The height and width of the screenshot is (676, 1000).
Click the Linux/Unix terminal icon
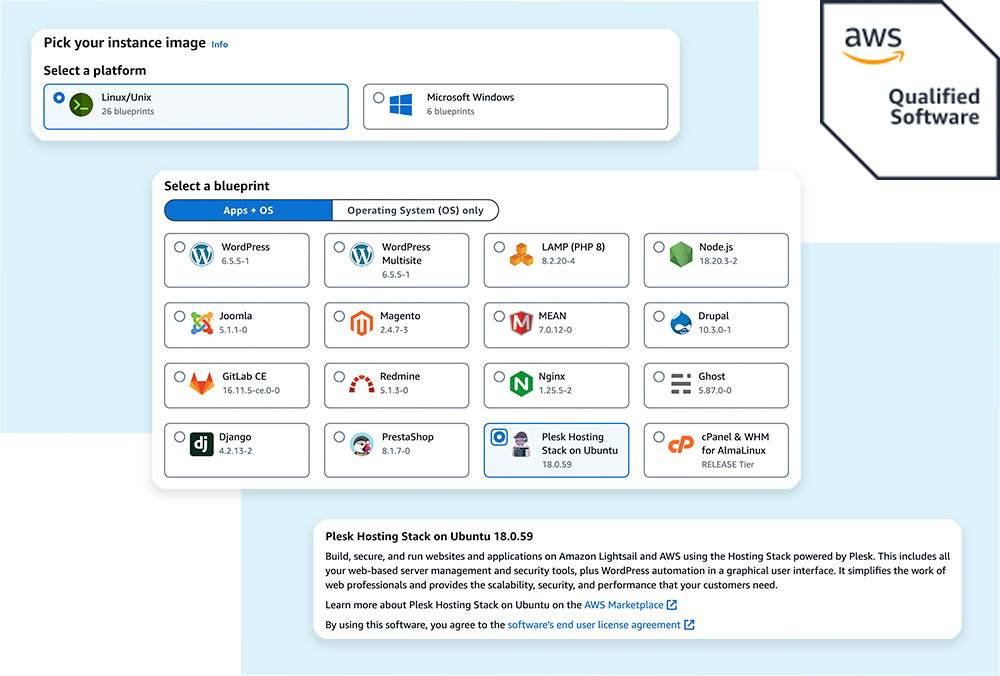click(82, 105)
